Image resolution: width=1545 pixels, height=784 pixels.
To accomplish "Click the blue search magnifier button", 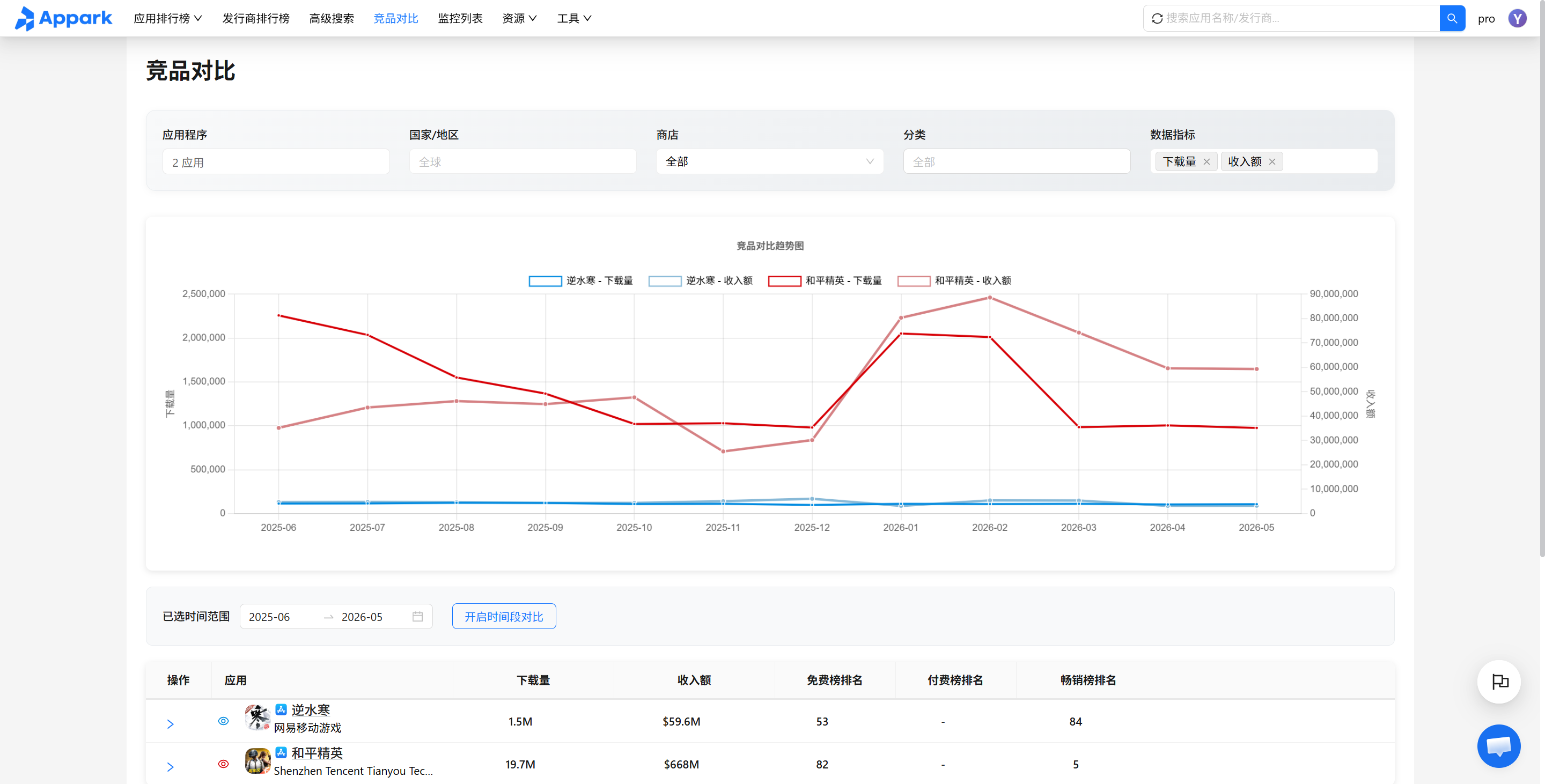I will coord(1452,18).
